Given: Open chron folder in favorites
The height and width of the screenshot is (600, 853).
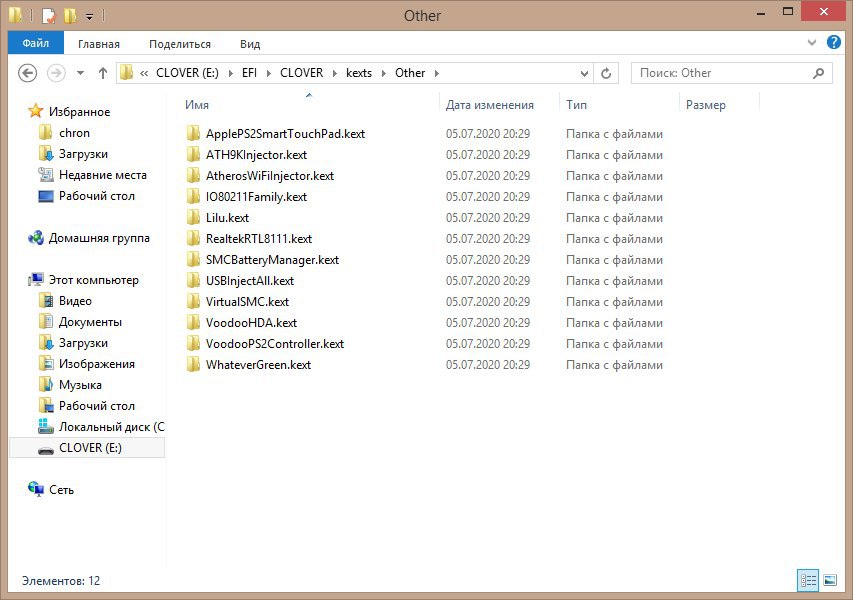Looking at the screenshot, I should coord(74,133).
